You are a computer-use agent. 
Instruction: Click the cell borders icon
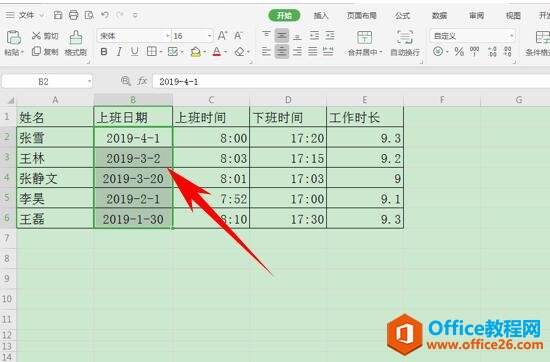[x=152, y=52]
